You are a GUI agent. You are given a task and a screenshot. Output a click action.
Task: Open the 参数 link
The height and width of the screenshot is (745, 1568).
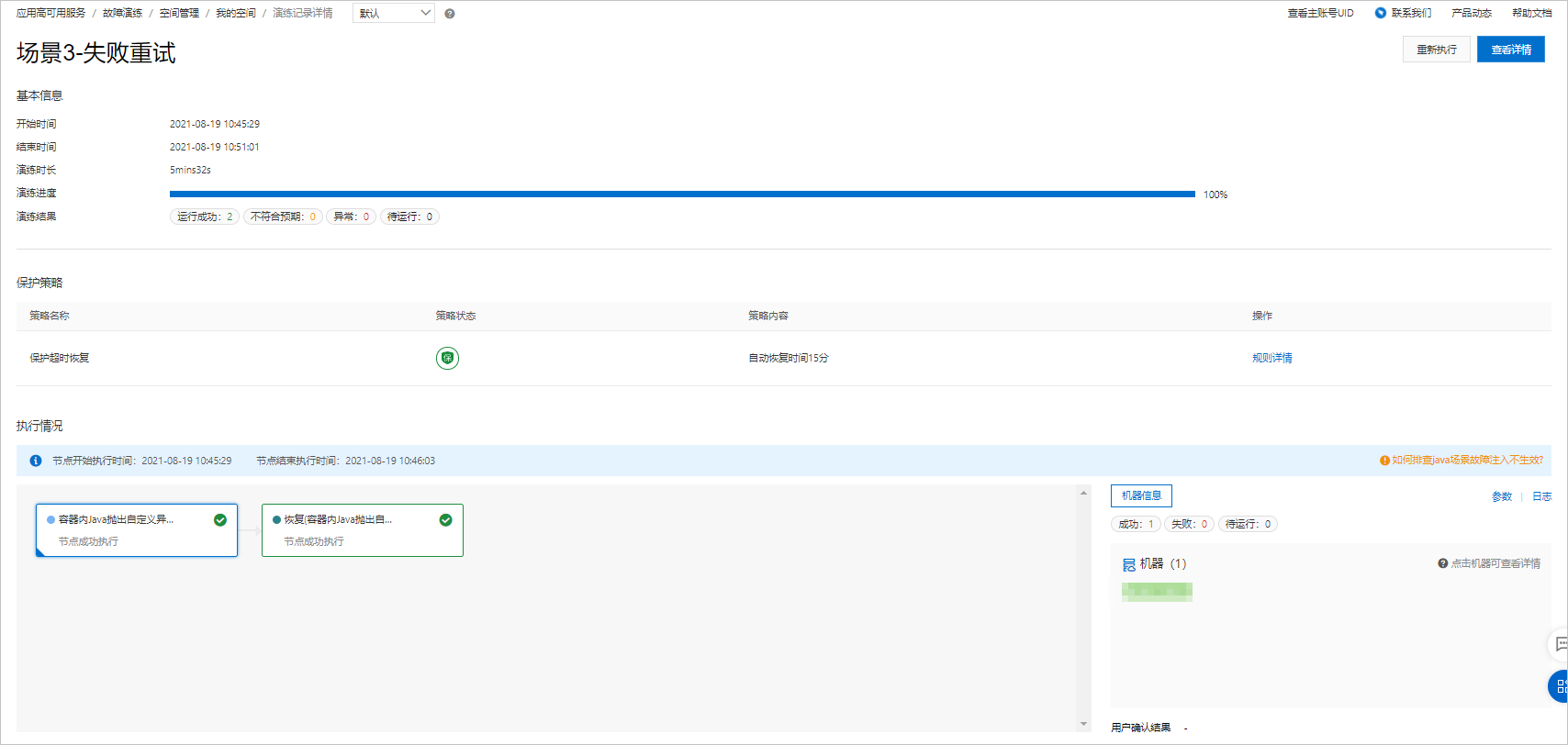pyautogui.click(x=1502, y=496)
